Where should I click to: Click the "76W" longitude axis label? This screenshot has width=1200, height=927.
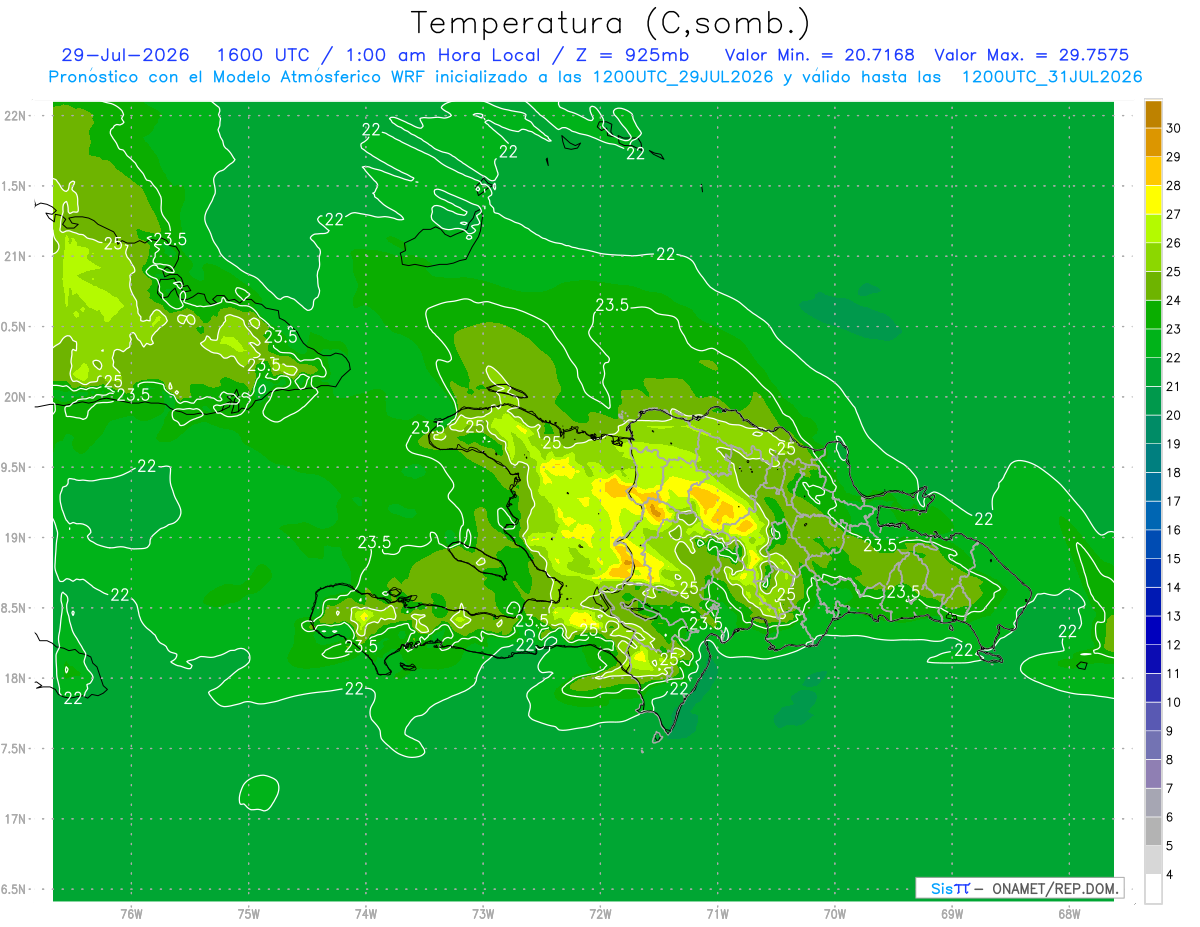point(131,913)
